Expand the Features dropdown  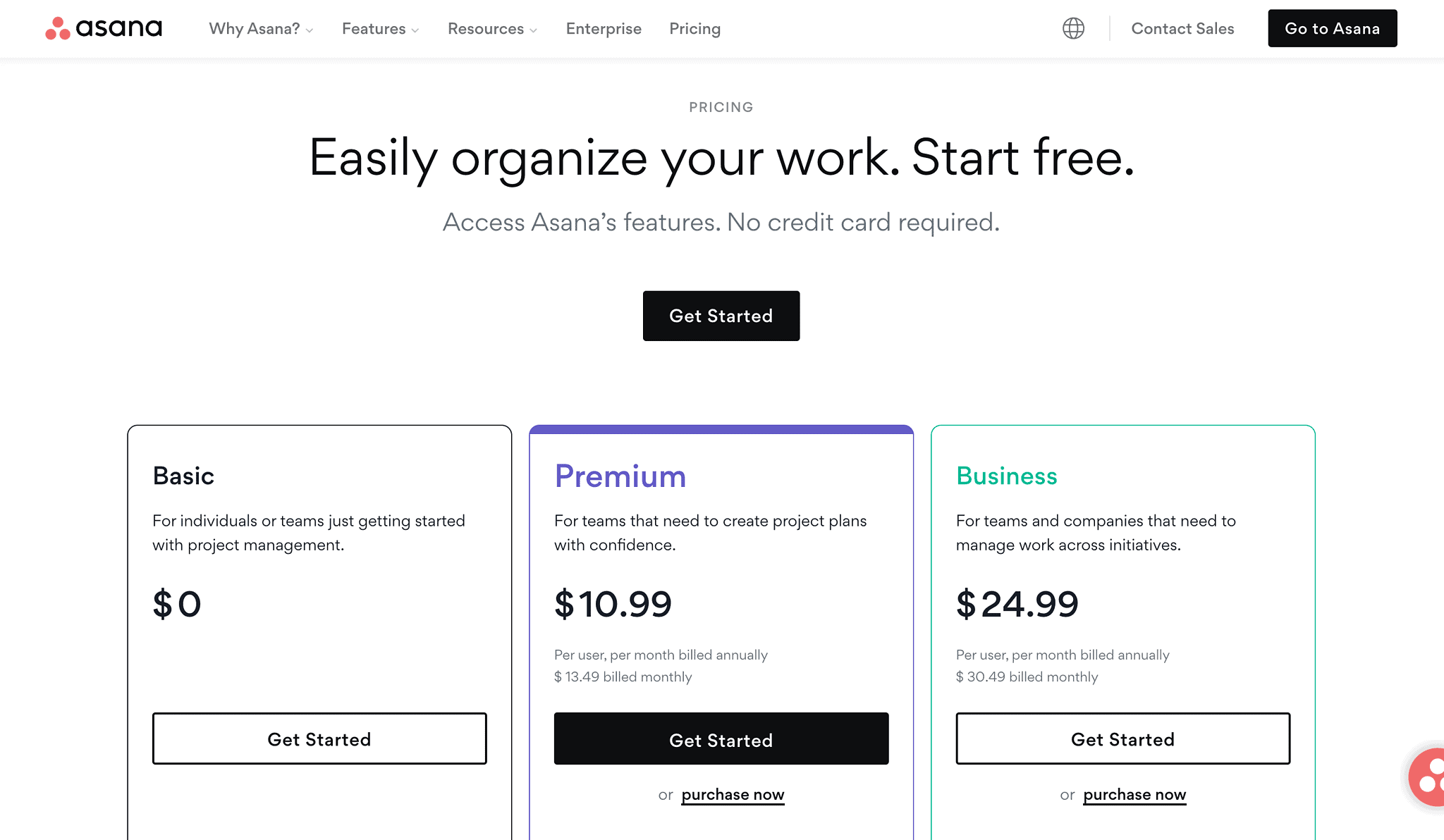pos(380,29)
